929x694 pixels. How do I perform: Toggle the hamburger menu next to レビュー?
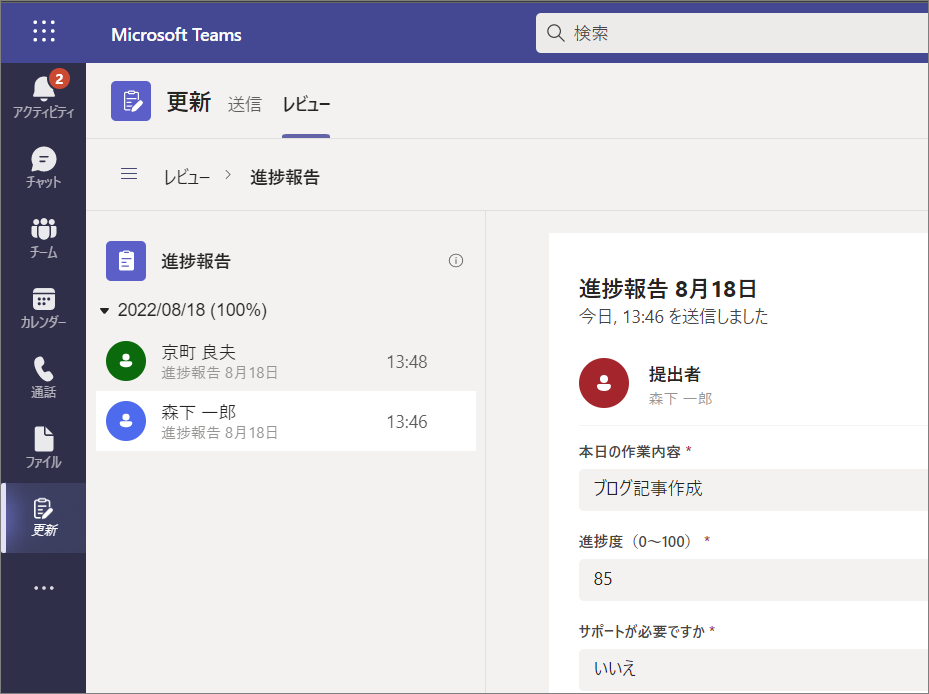click(129, 174)
